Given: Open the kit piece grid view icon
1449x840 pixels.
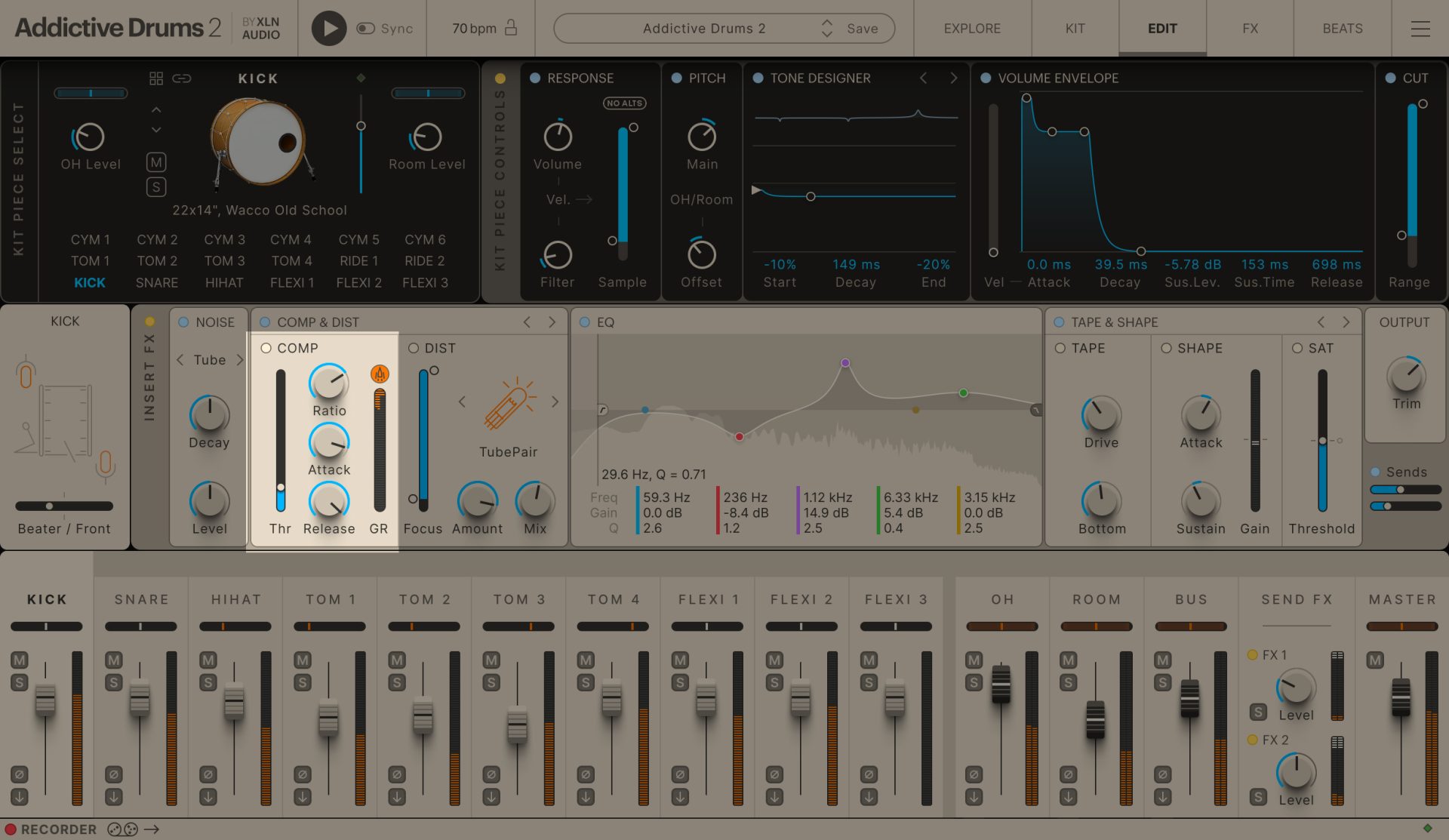Looking at the screenshot, I should 156,78.
